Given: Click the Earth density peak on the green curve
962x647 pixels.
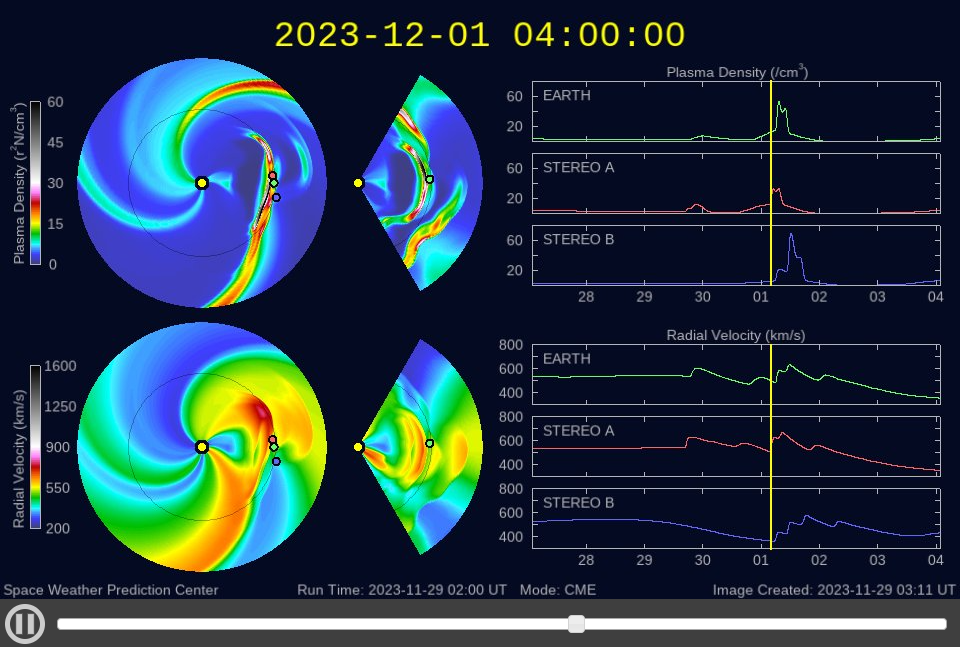Looking at the screenshot, I should pyautogui.click(x=779, y=102).
